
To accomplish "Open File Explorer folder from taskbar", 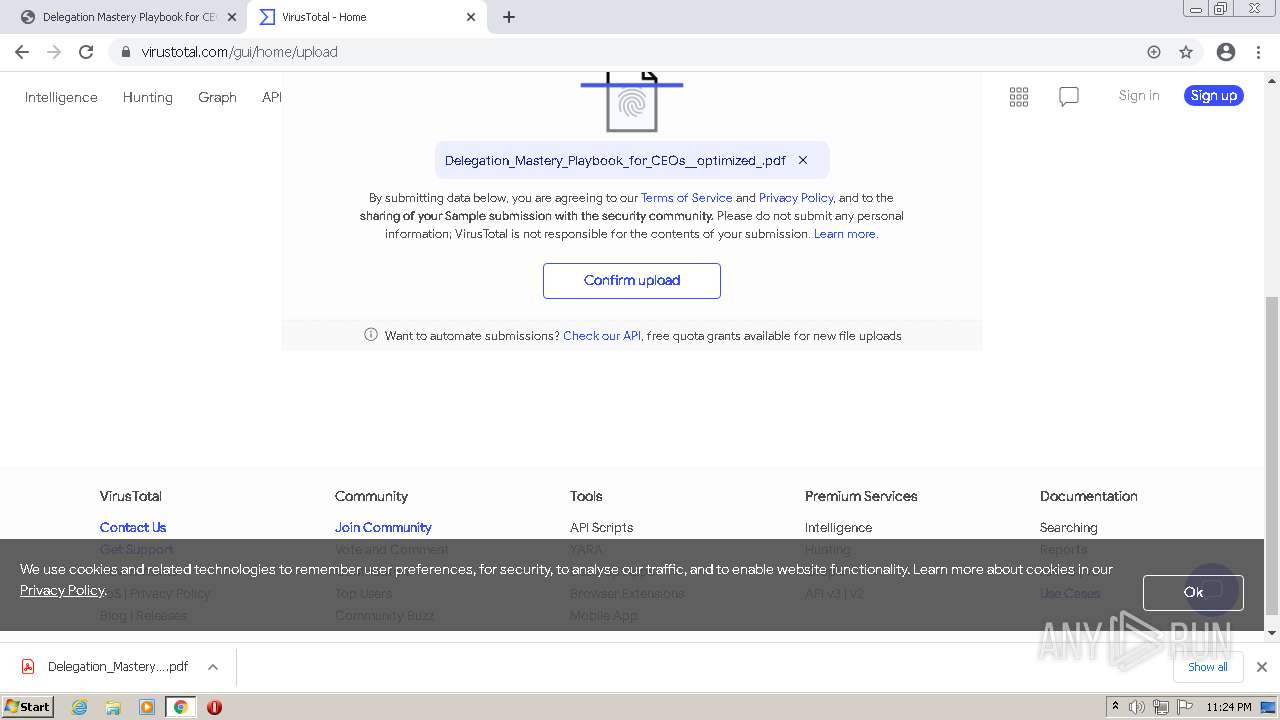I will point(113,707).
